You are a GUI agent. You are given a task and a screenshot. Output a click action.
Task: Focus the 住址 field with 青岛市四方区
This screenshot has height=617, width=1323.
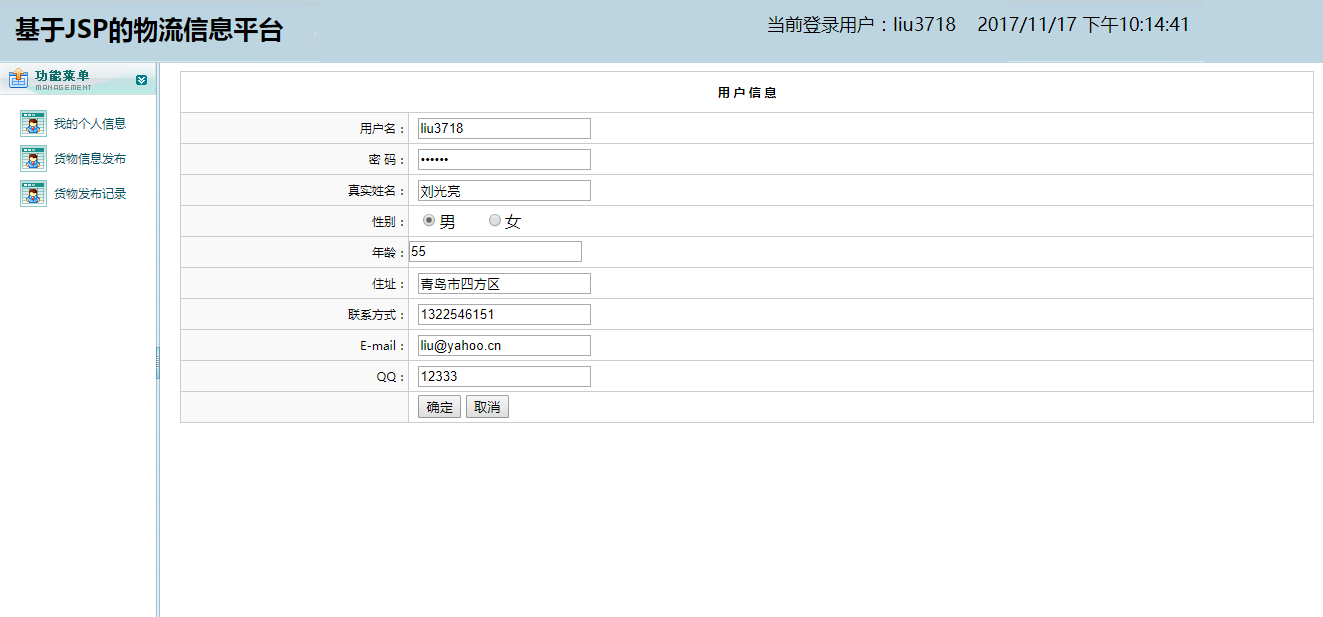point(504,283)
